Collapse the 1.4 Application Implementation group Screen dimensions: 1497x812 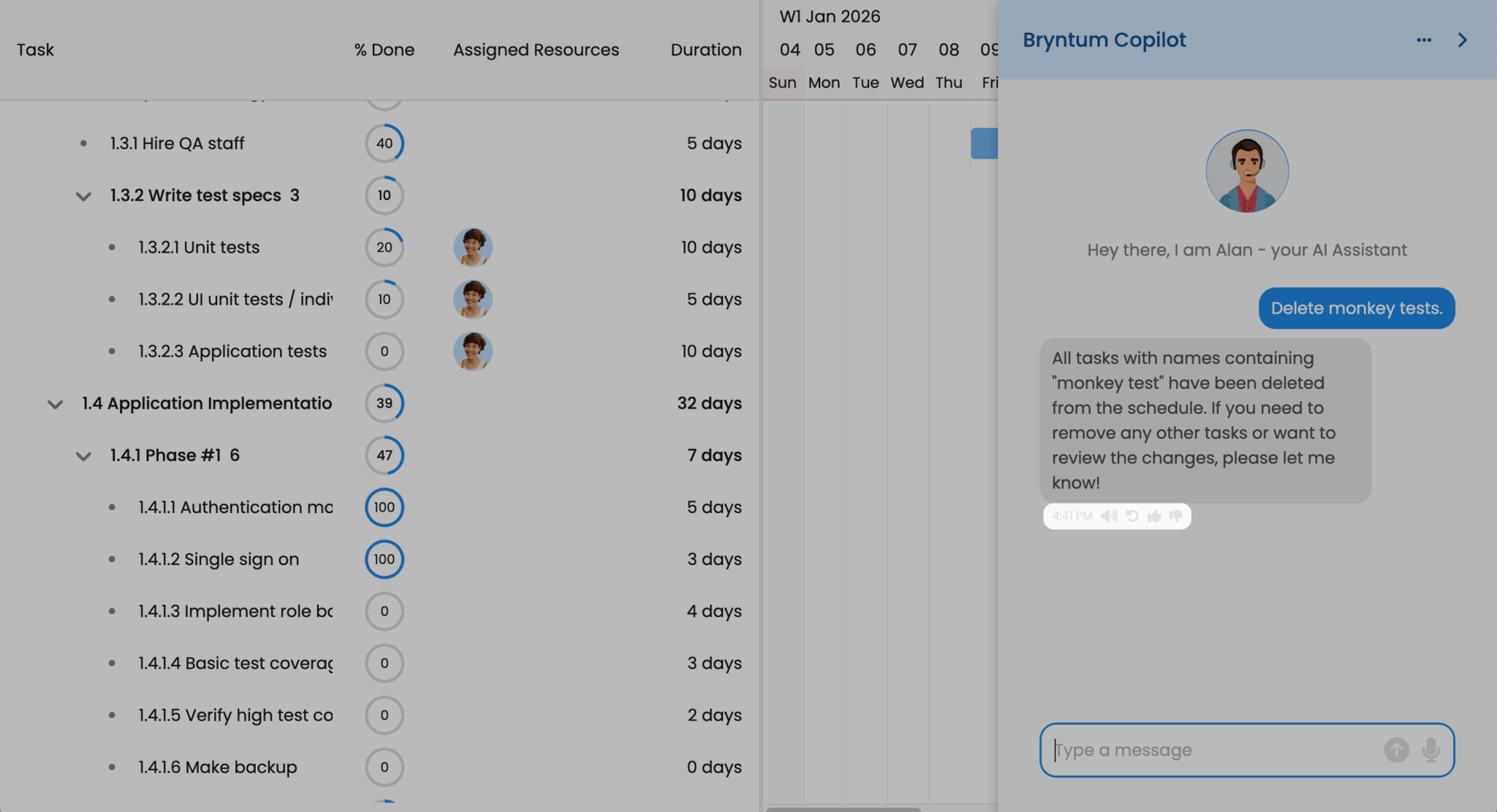55,403
